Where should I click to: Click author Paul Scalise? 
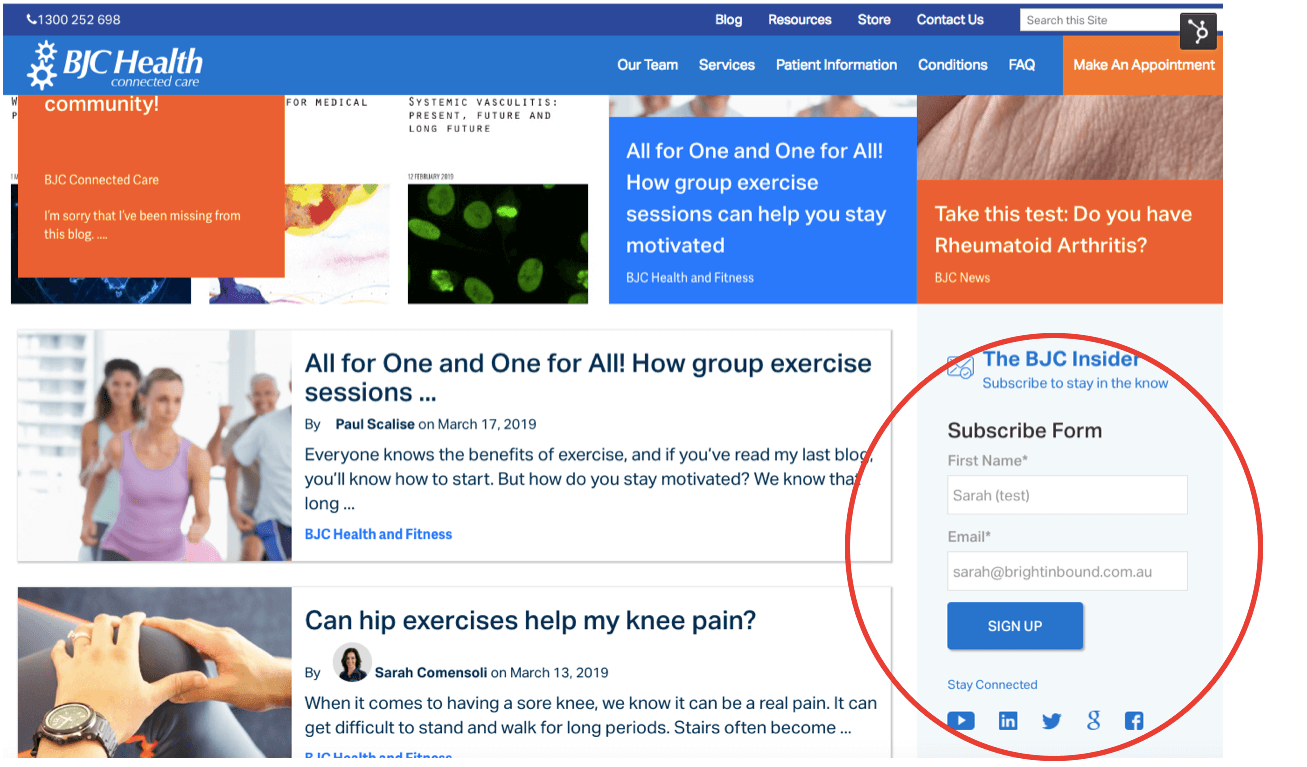pyautogui.click(x=375, y=424)
